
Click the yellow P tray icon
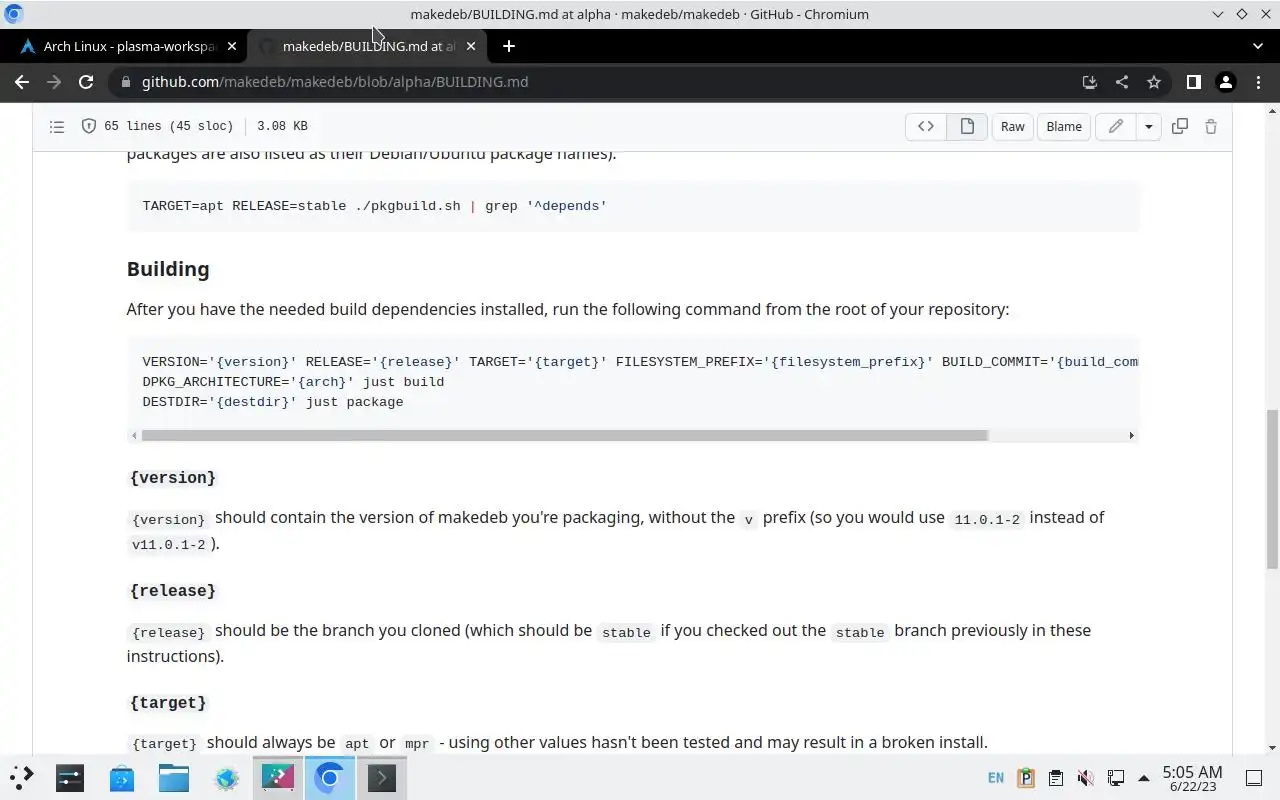[x=1025, y=778]
